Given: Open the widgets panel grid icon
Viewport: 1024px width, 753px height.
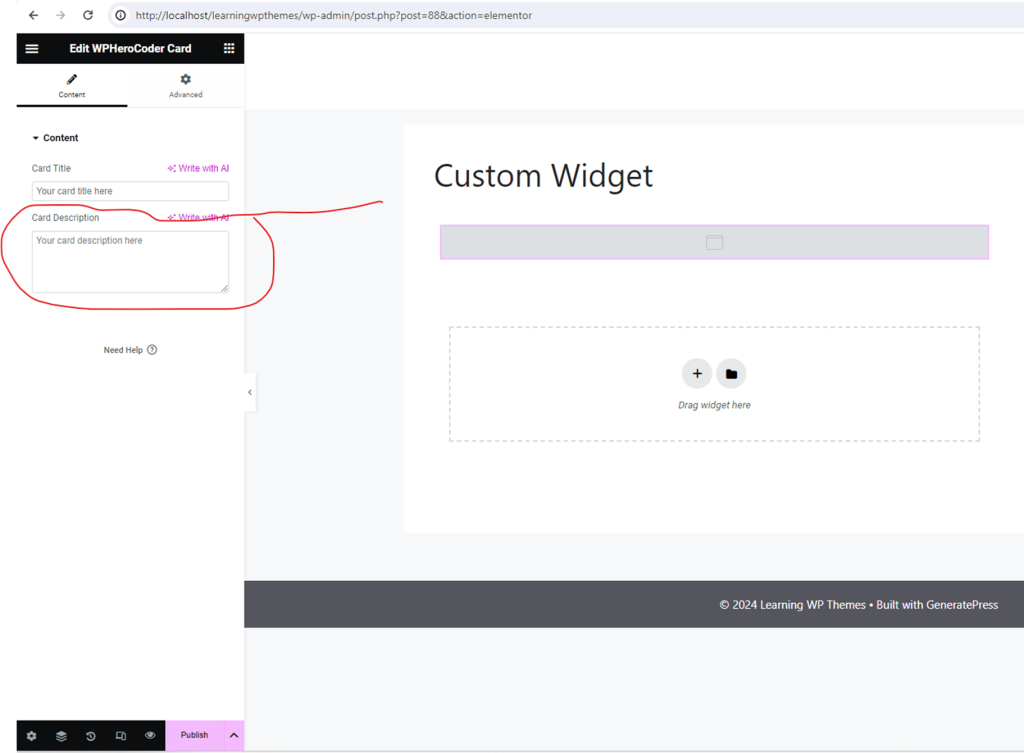Looking at the screenshot, I should coord(228,48).
